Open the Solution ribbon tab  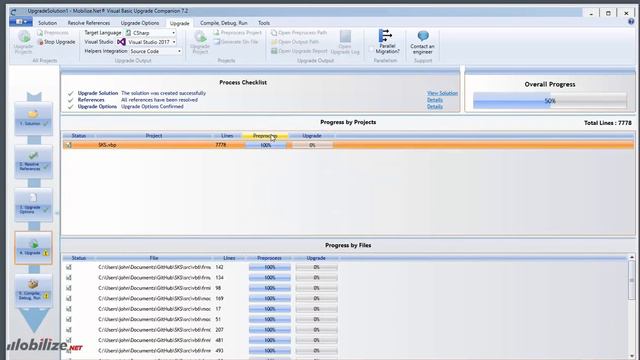48,23
